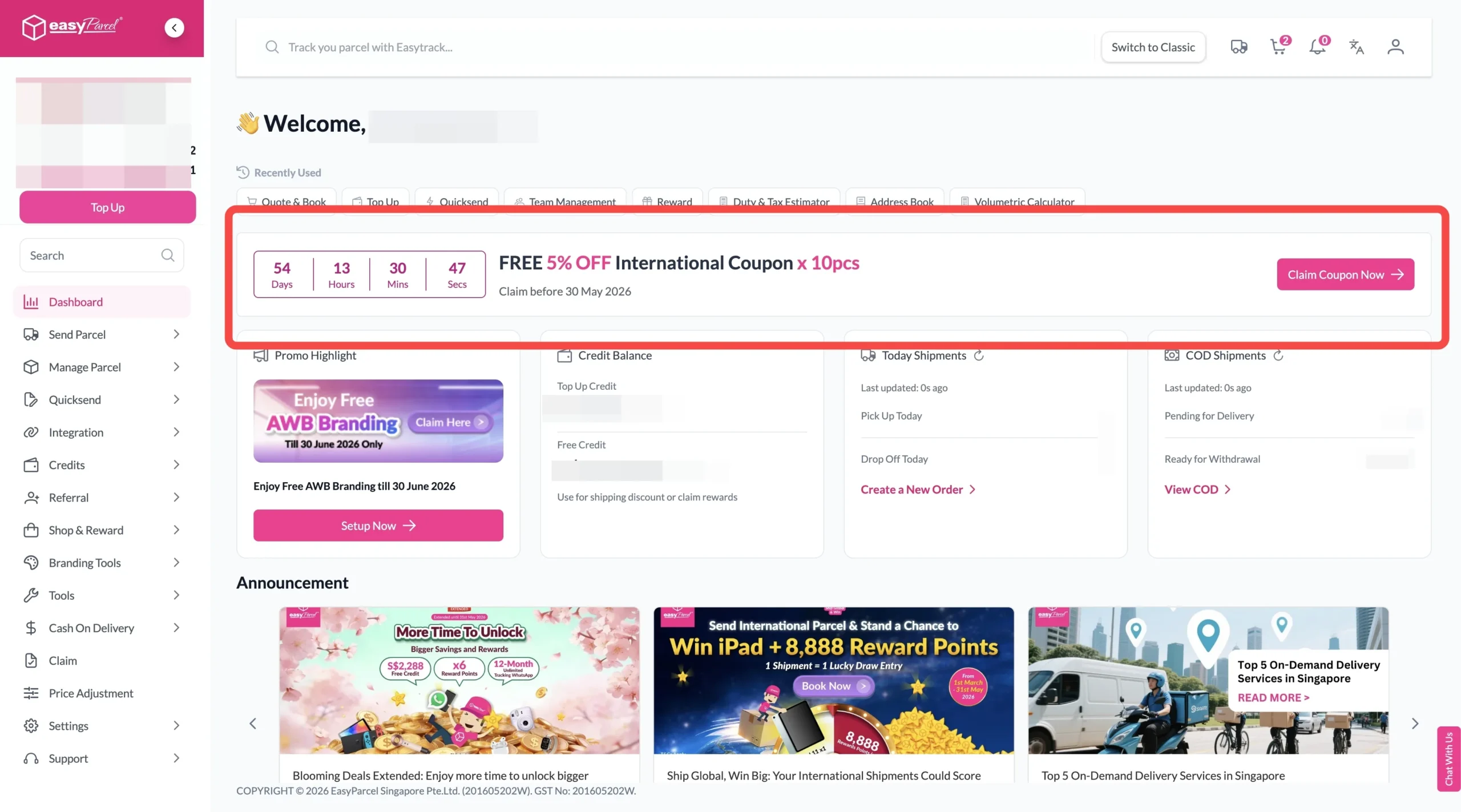The image size is (1461, 812).
Task: Expand Cash On Delivery chevron
Action: pyautogui.click(x=176, y=628)
